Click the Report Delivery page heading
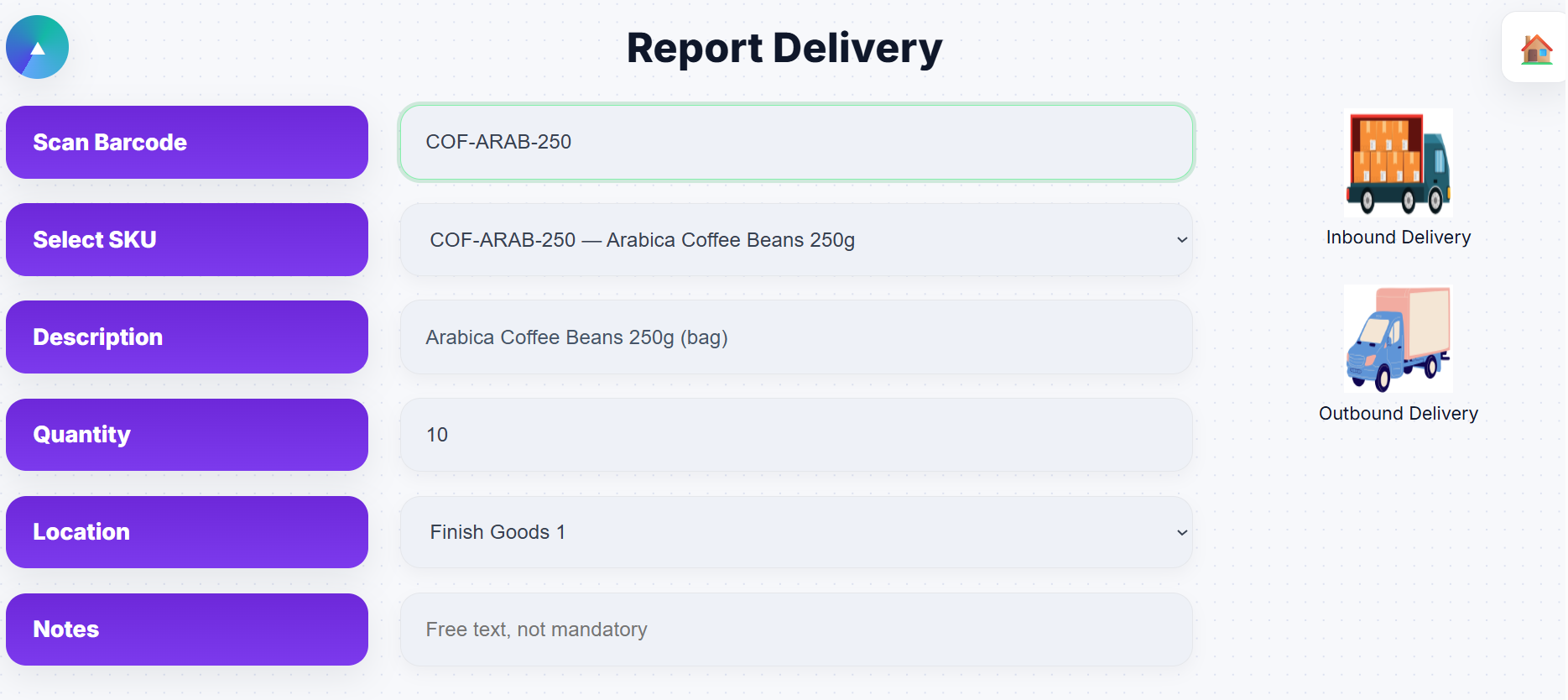 (x=784, y=48)
